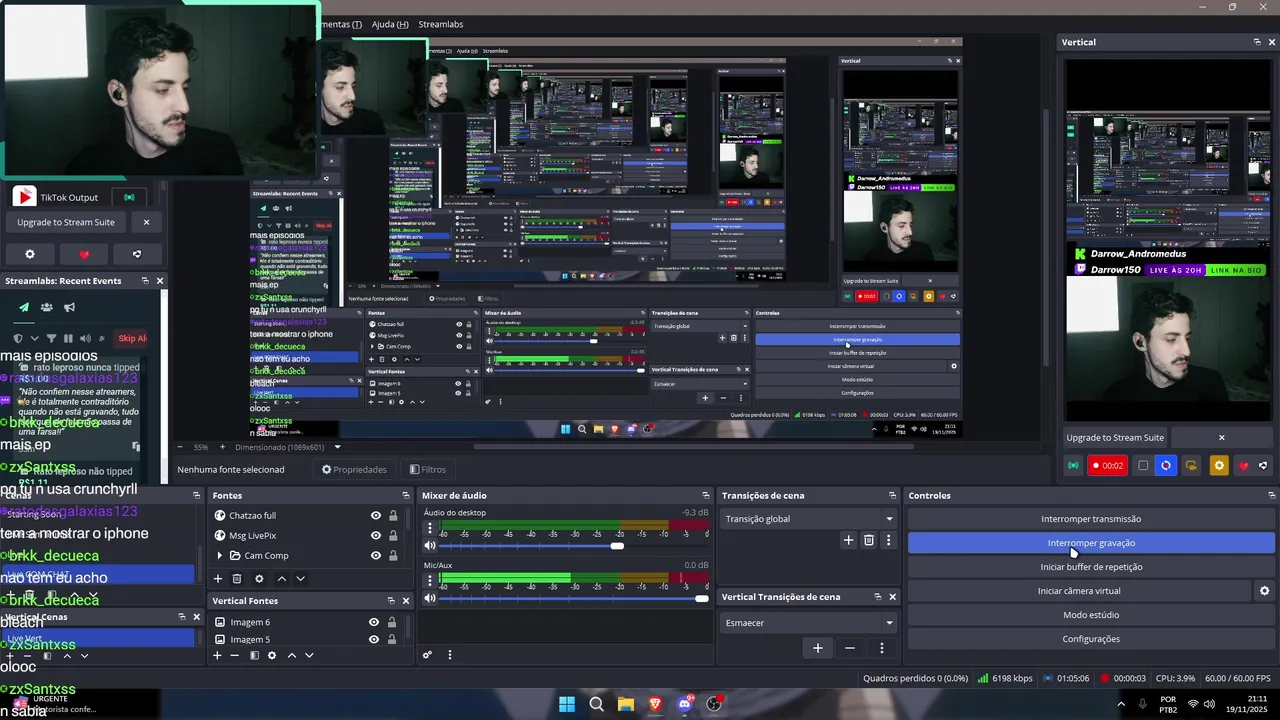1280x720 pixels.
Task: Click the Áudio do desktop volume slider
Action: point(573,546)
